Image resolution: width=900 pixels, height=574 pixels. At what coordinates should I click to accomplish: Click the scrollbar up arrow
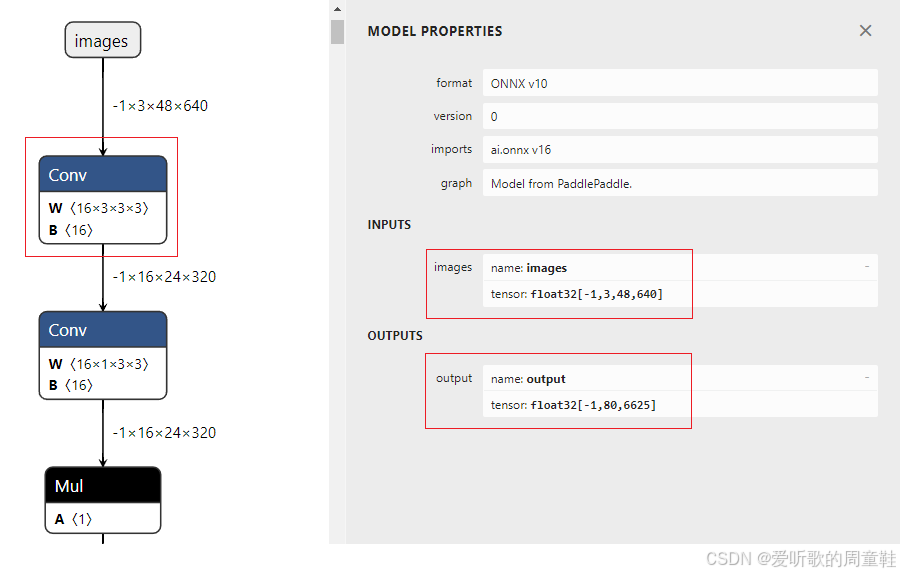[338, 9]
